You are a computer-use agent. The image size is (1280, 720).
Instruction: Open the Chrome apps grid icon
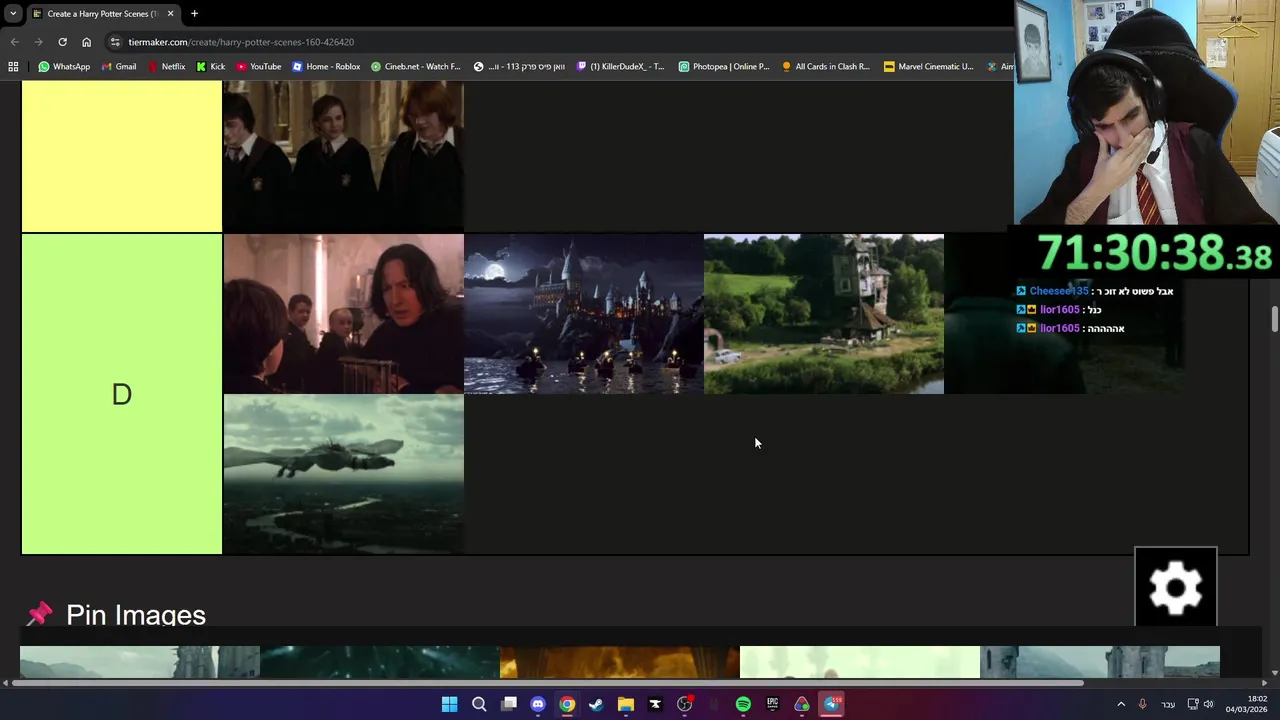point(13,67)
